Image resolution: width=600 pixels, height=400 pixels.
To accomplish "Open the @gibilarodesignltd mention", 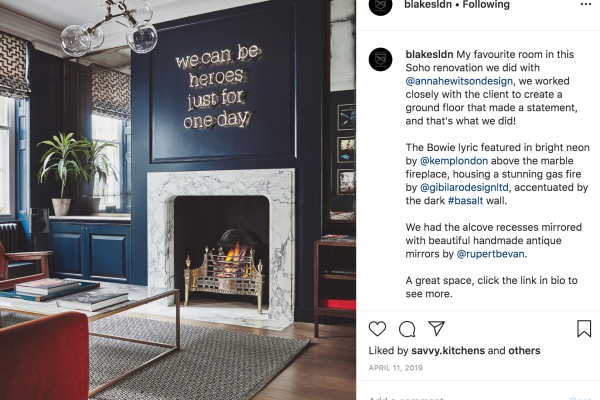I will (464, 187).
